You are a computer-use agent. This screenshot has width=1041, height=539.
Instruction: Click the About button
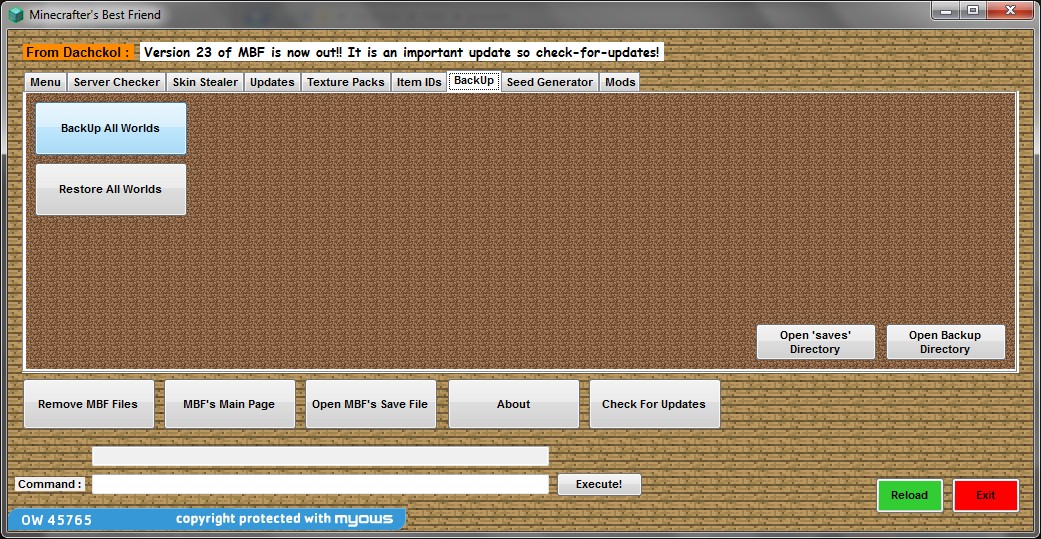513,404
